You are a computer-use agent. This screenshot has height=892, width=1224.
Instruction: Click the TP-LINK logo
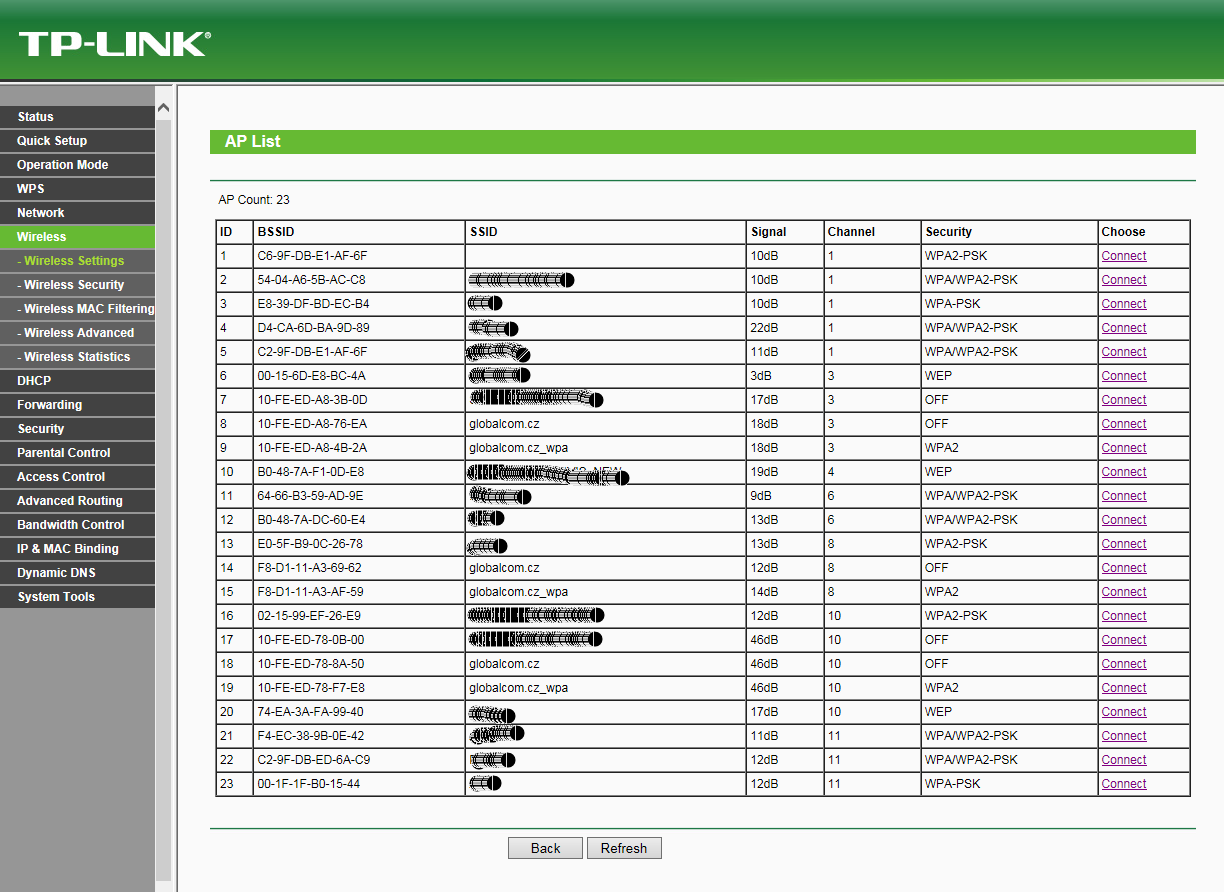click(114, 44)
